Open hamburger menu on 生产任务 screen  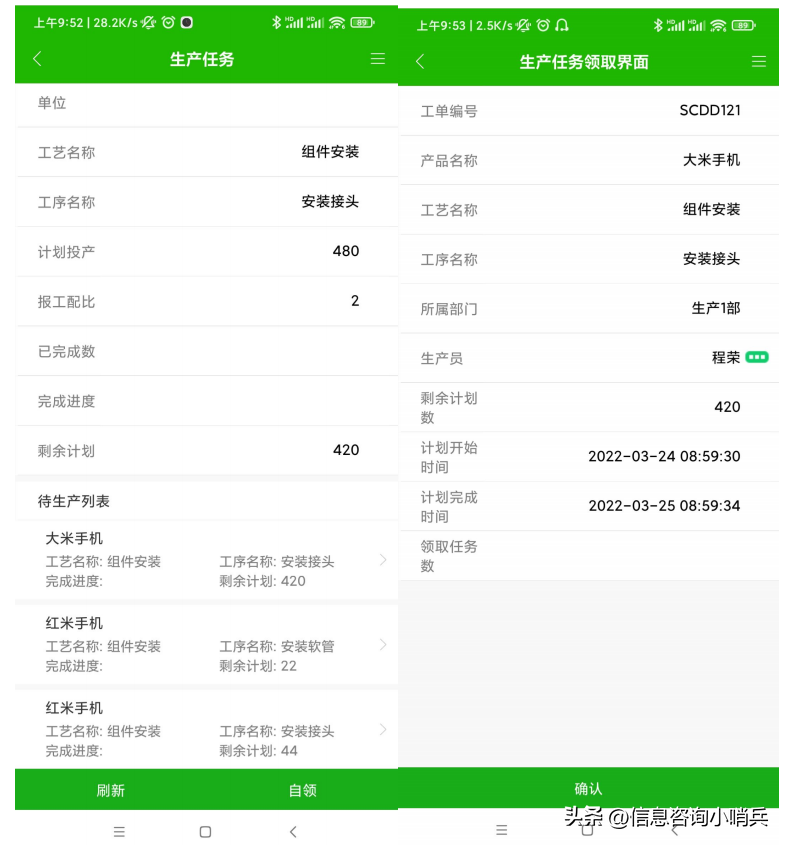378,59
